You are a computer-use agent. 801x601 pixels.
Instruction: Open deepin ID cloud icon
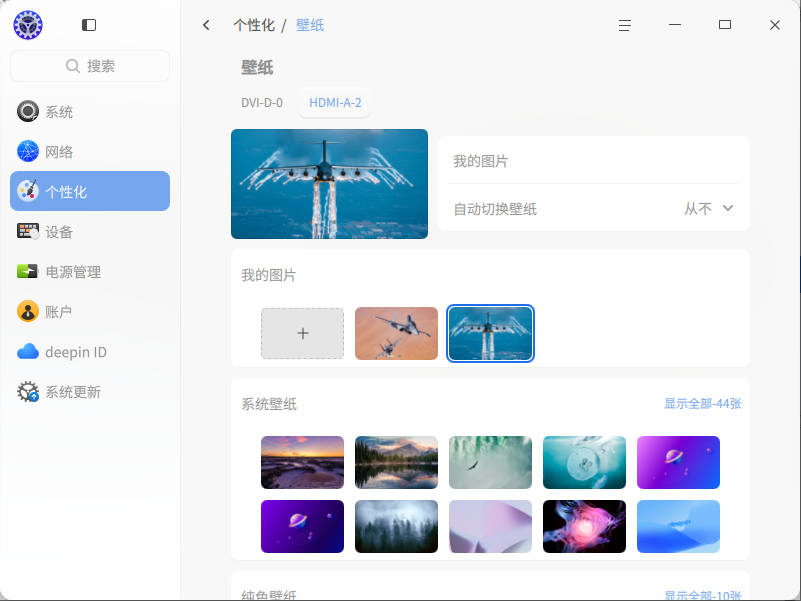28,352
